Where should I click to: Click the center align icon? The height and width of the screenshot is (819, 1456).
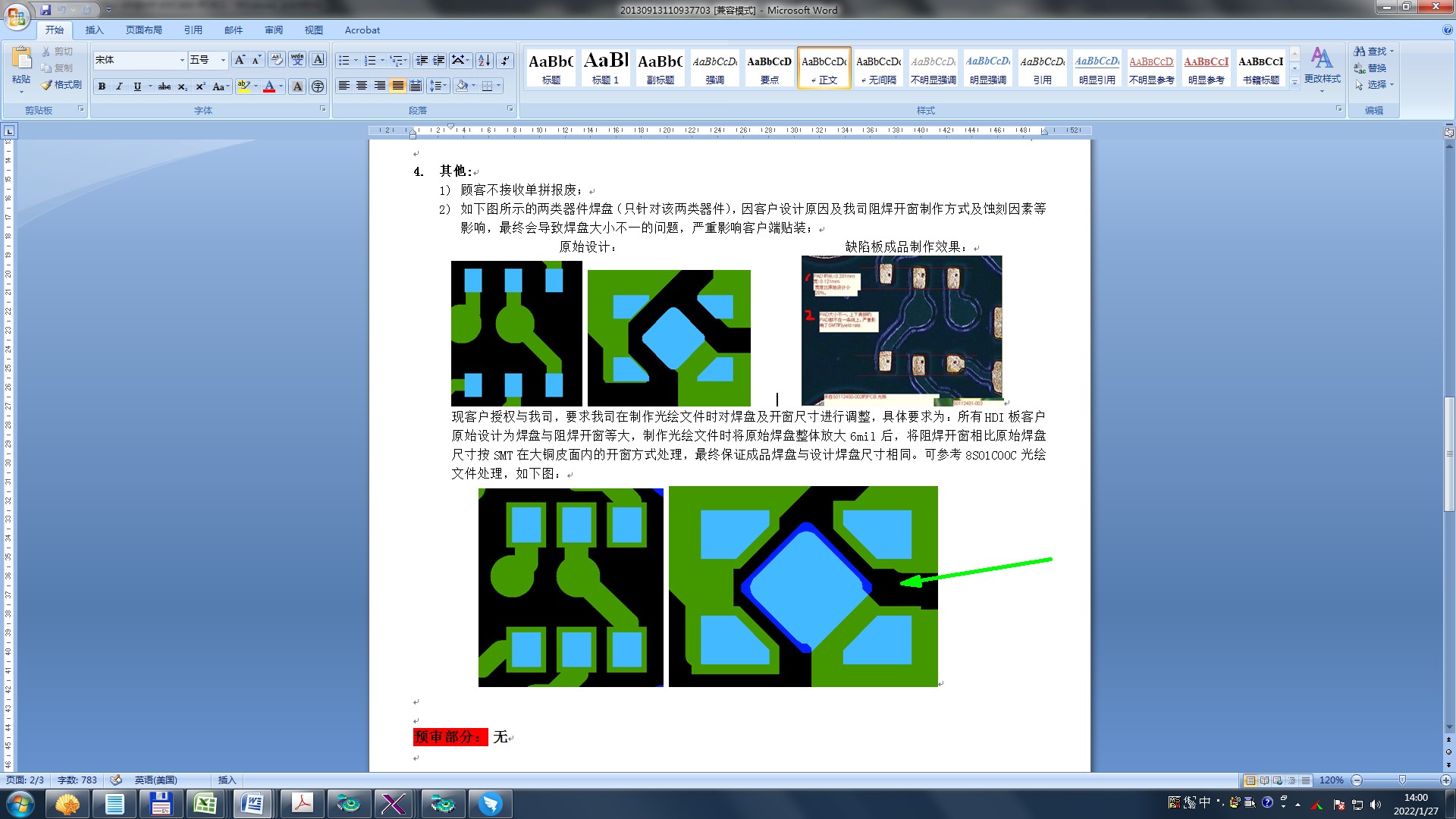(x=362, y=86)
